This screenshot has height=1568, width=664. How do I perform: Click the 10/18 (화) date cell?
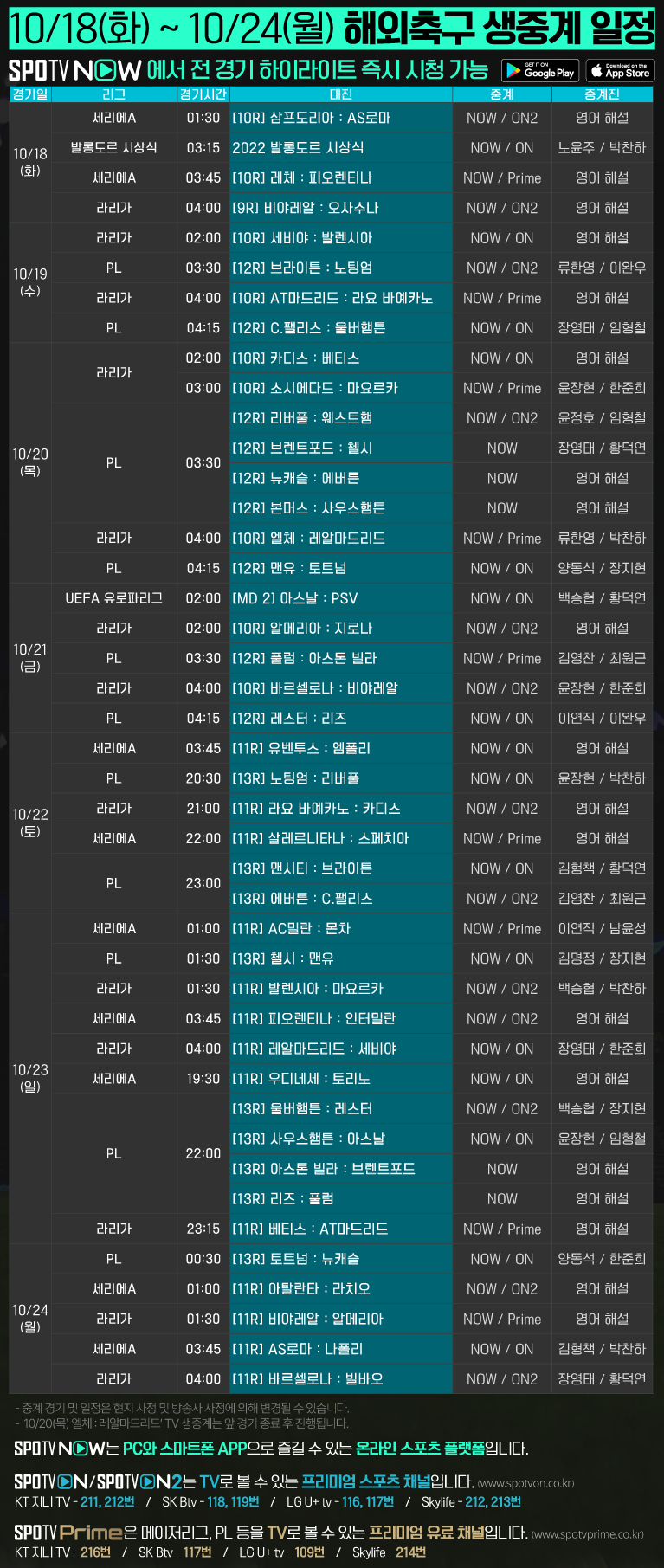point(30,163)
